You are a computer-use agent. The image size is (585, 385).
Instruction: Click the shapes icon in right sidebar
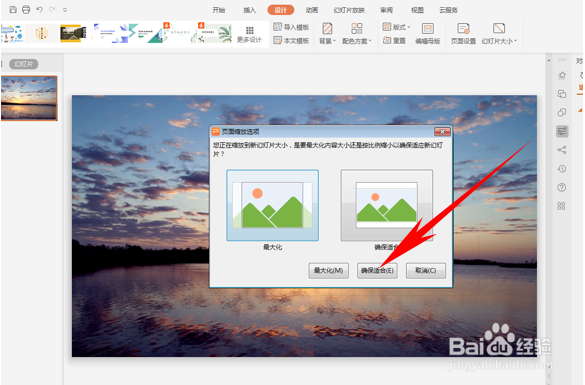[561, 113]
